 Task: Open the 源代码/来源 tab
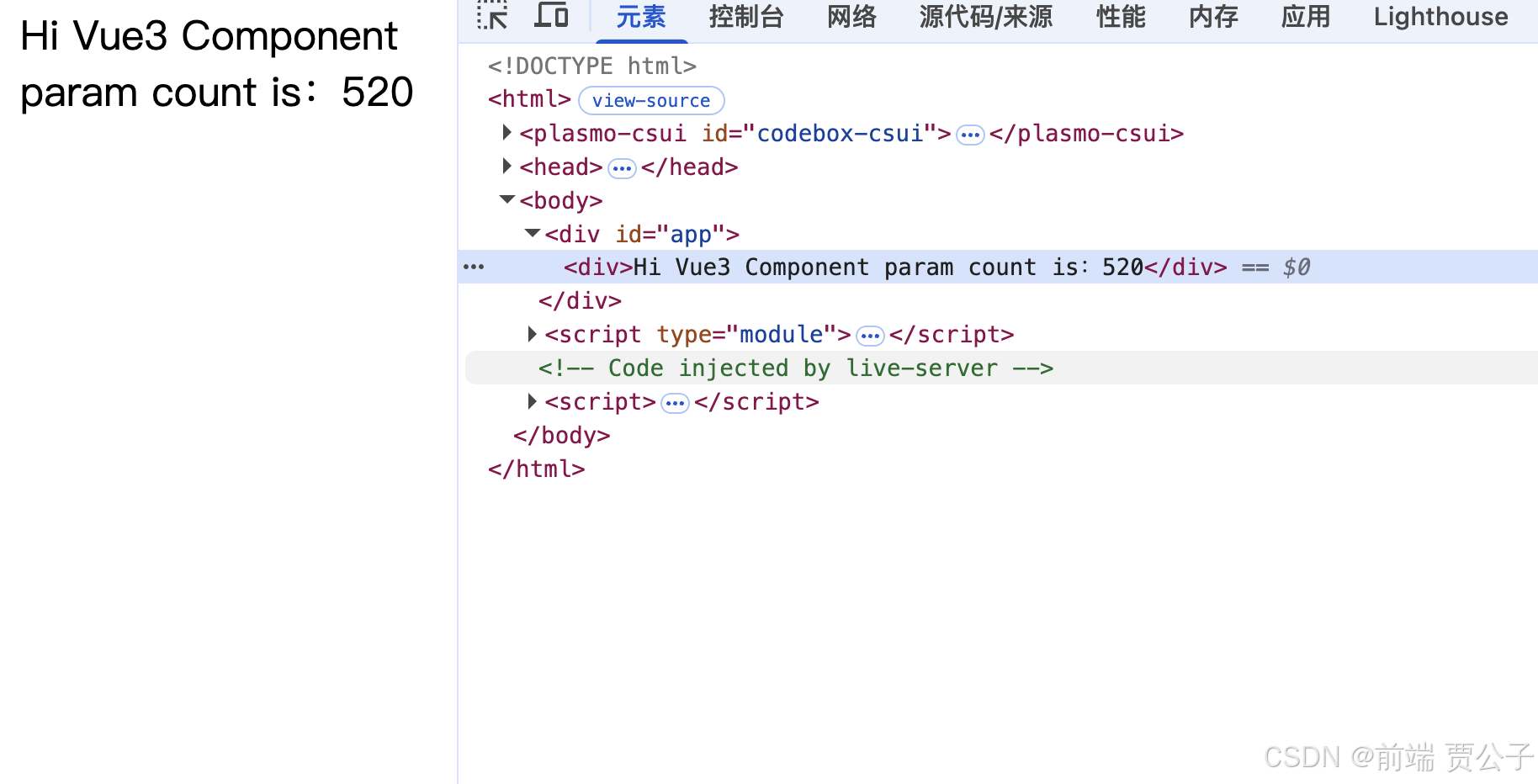pos(986,17)
